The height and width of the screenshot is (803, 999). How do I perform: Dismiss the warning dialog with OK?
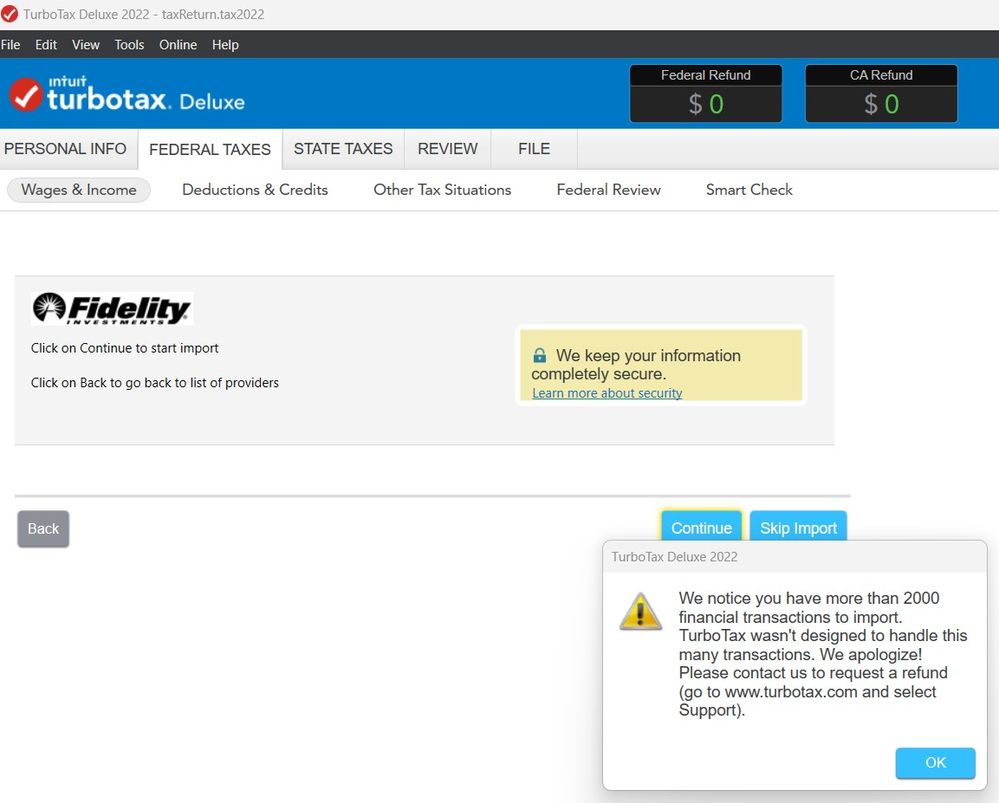935,763
